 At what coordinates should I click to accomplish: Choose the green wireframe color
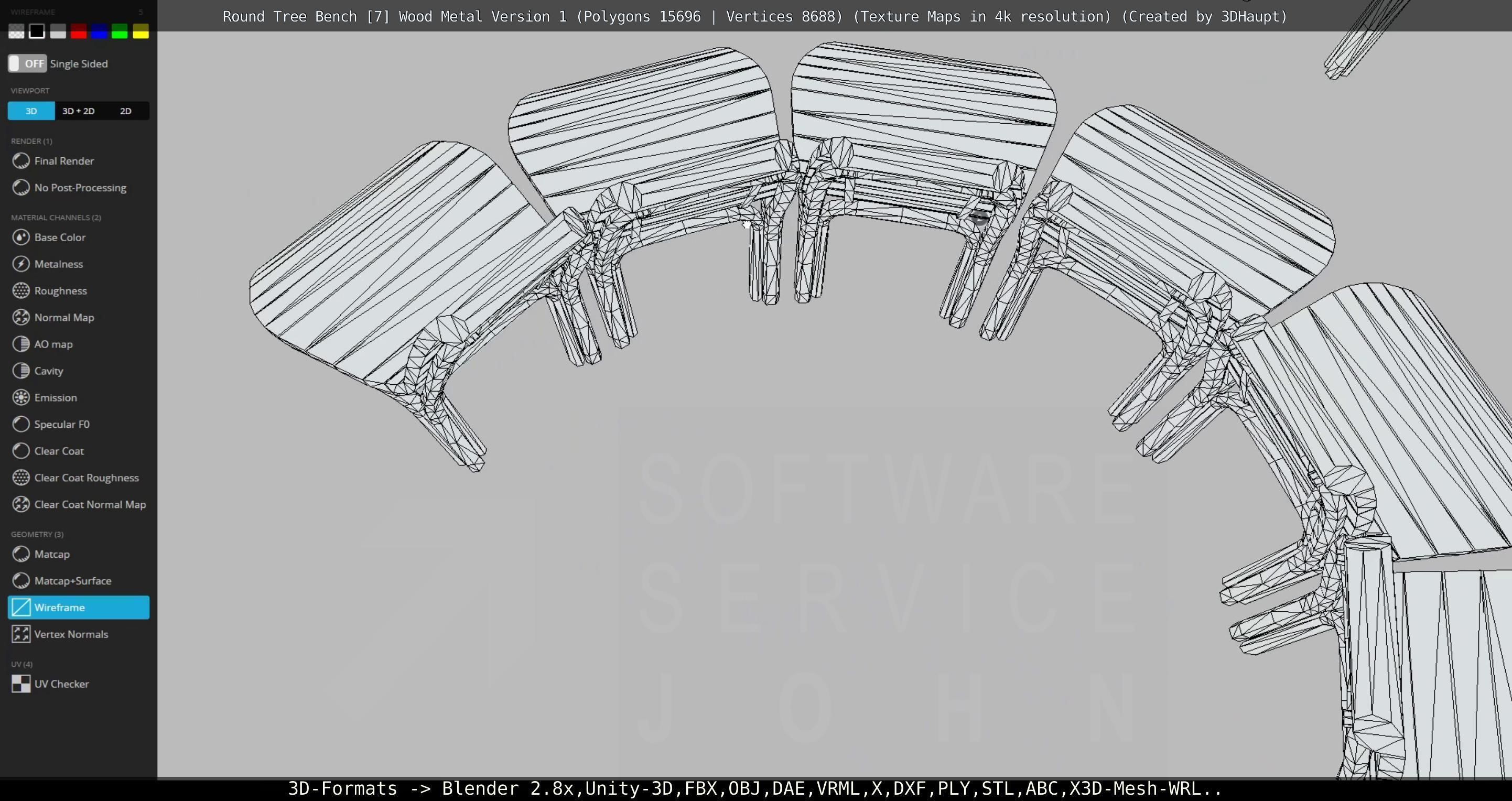[x=120, y=31]
